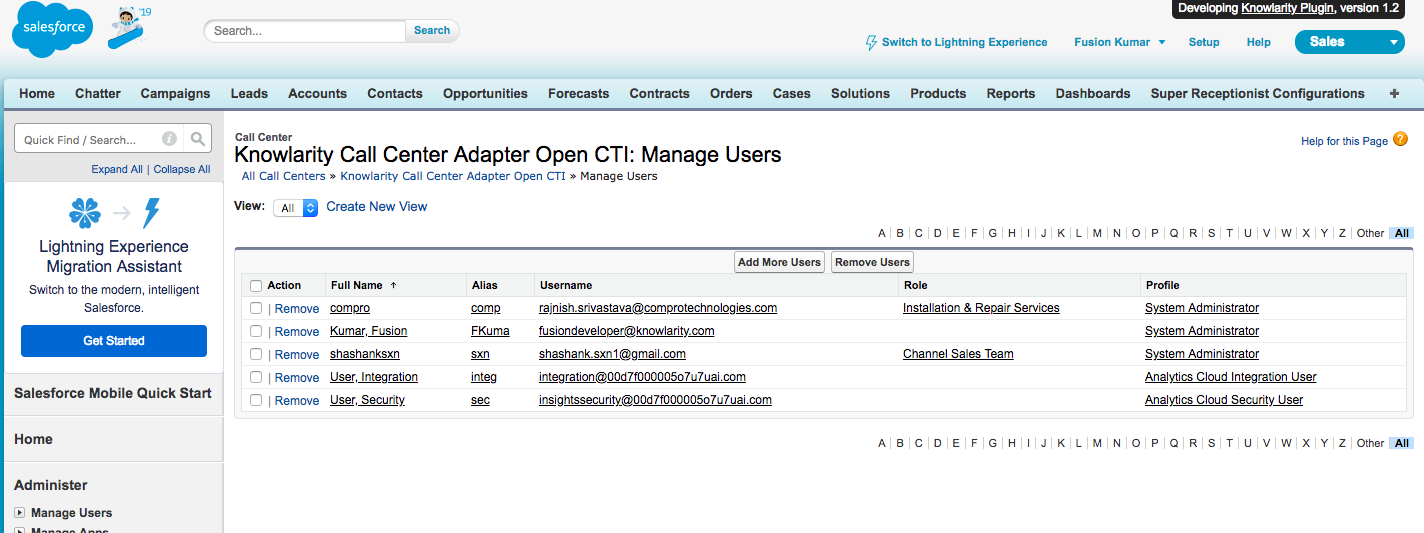
Task: Click Expand All in sidebar
Action: [117, 169]
